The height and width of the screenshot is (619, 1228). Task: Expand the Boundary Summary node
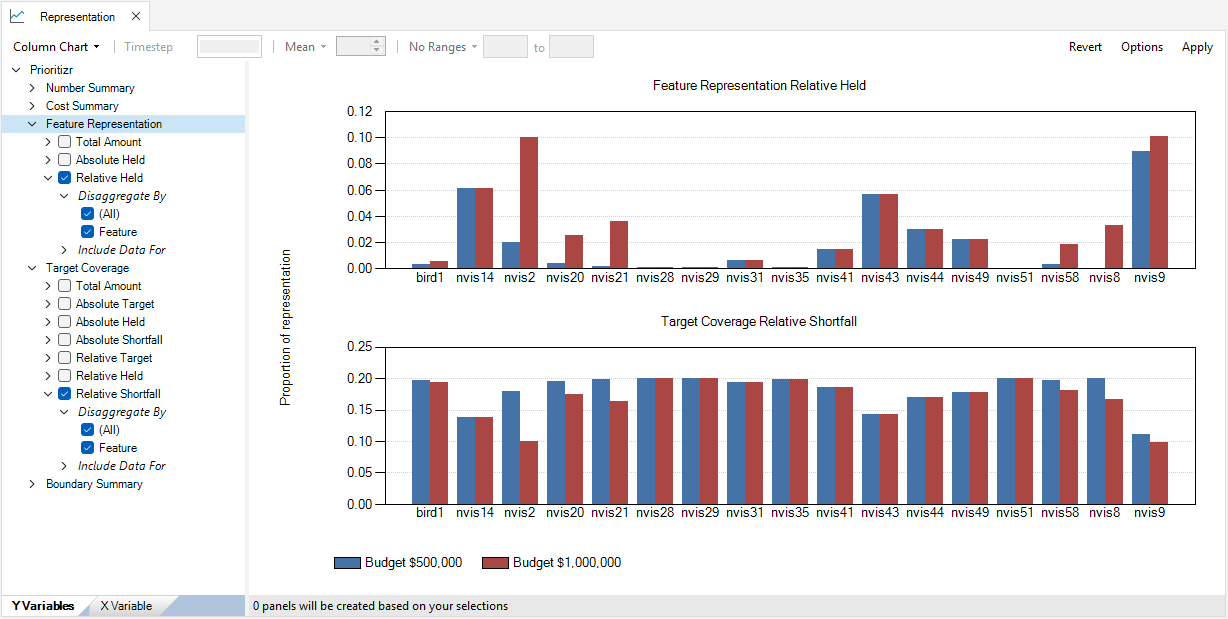[32, 484]
